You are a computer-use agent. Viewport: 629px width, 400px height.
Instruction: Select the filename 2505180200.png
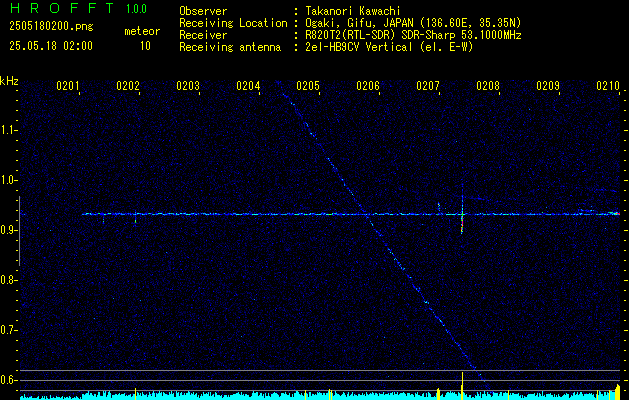51,26
